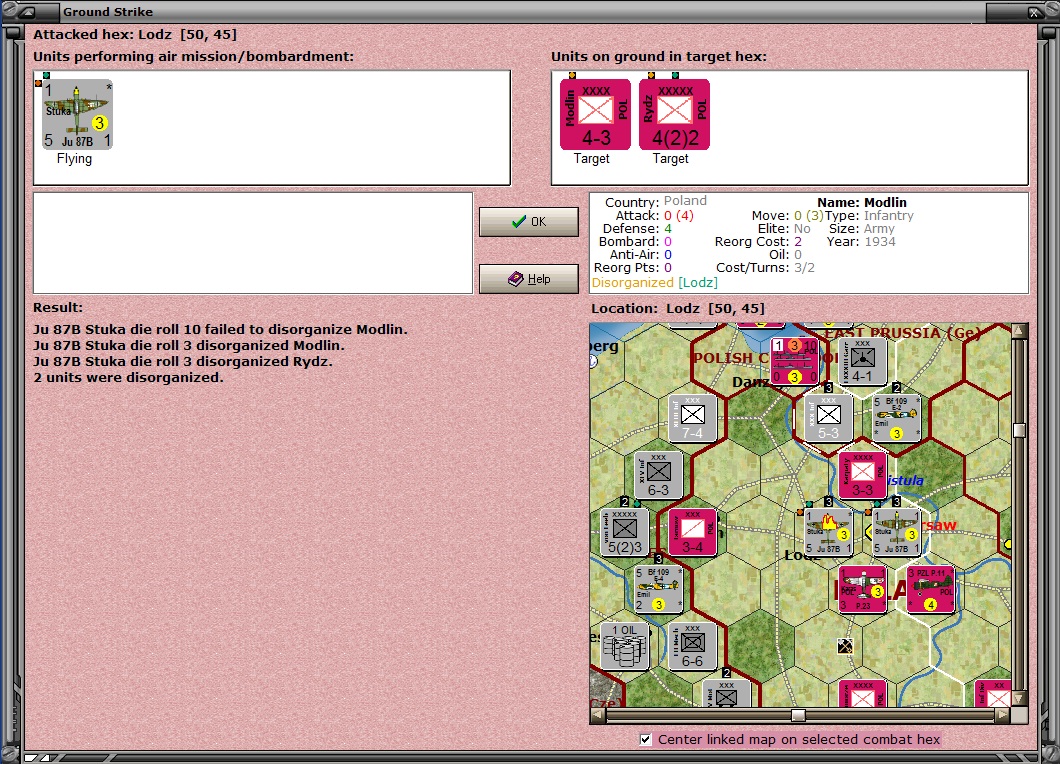Click result line 'failed to disorganize Modlin'

(x=220, y=329)
